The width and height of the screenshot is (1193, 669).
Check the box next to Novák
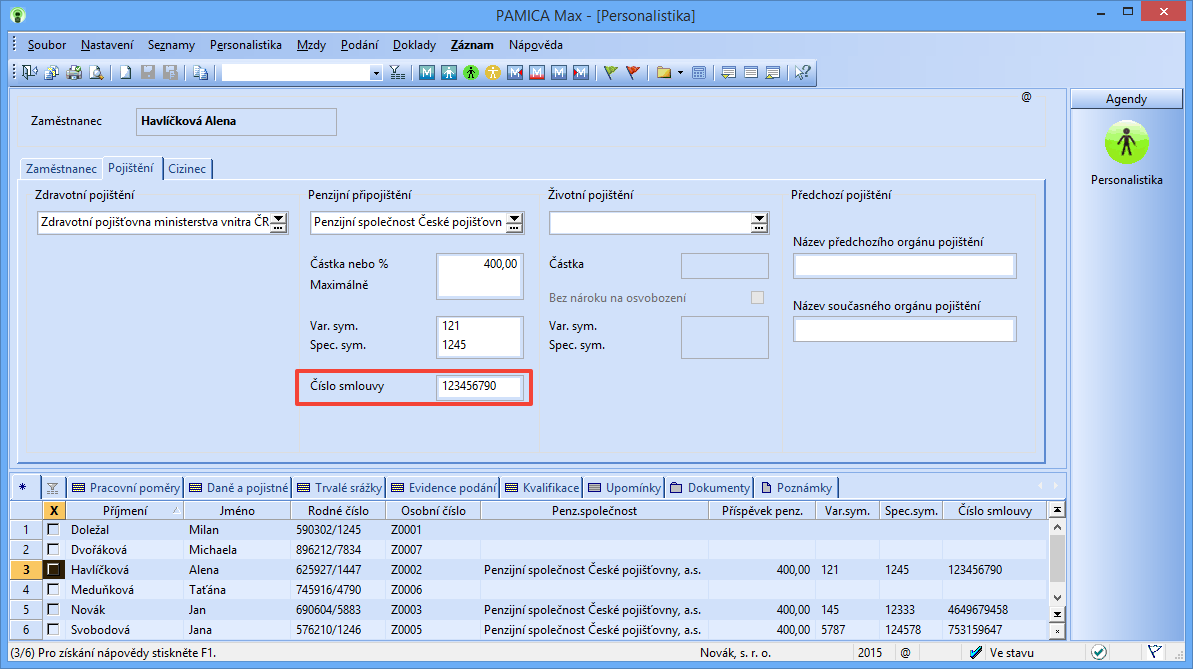click(53, 610)
